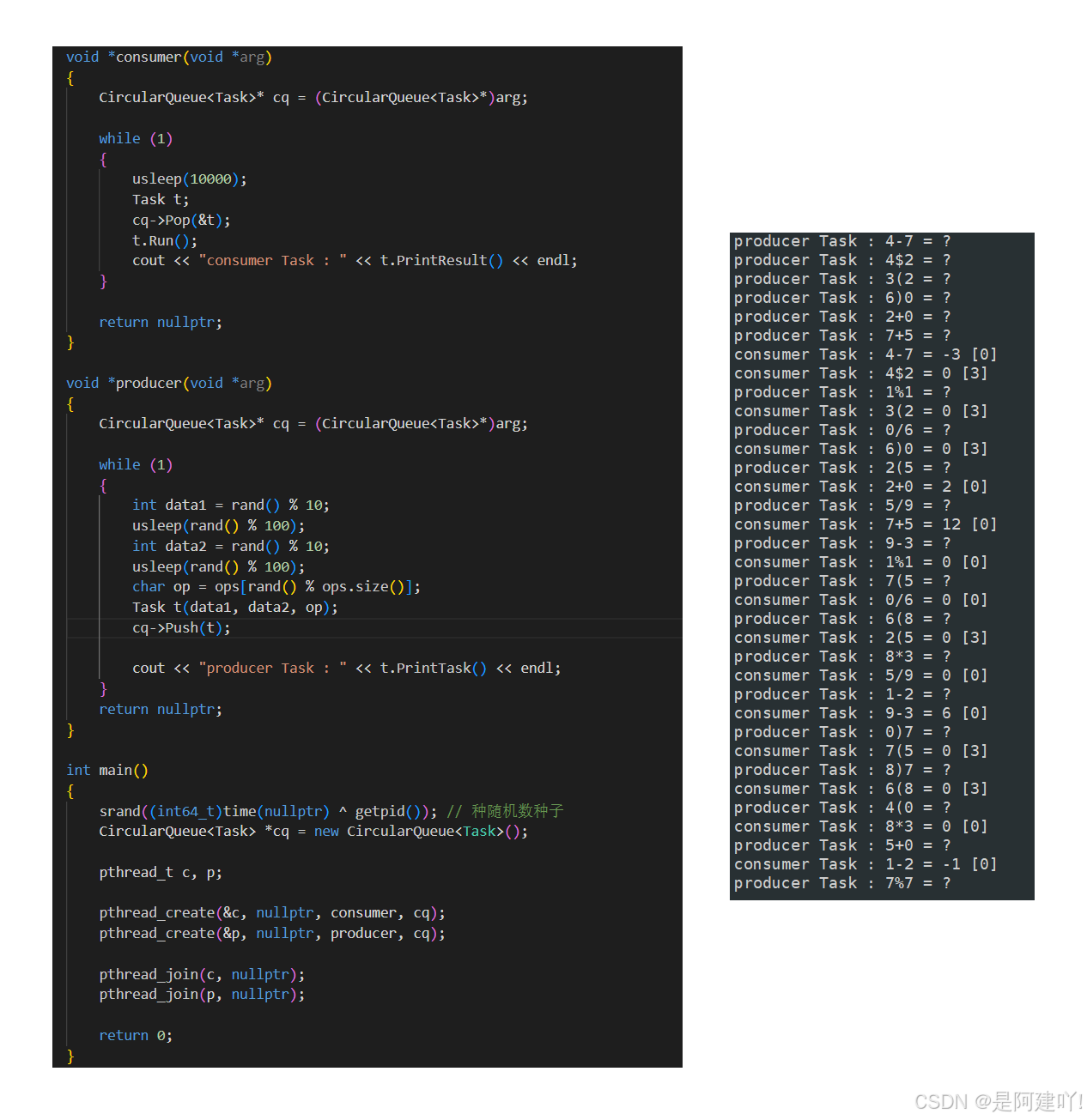1087x1120 pixels.
Task: Click output 'consumer Task : 8*3 = 0 [0]'
Action: 861,826
